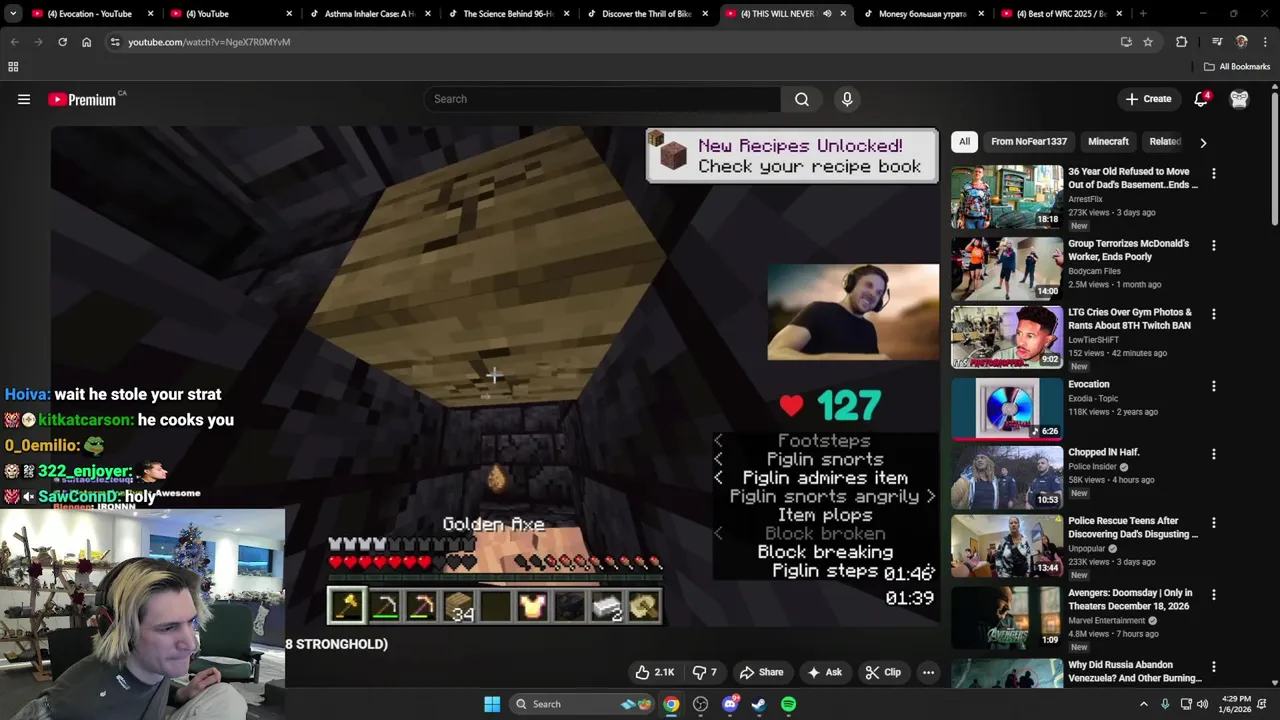Reload the page in Chrome
Image resolution: width=1280 pixels, height=720 pixels.
(62, 42)
